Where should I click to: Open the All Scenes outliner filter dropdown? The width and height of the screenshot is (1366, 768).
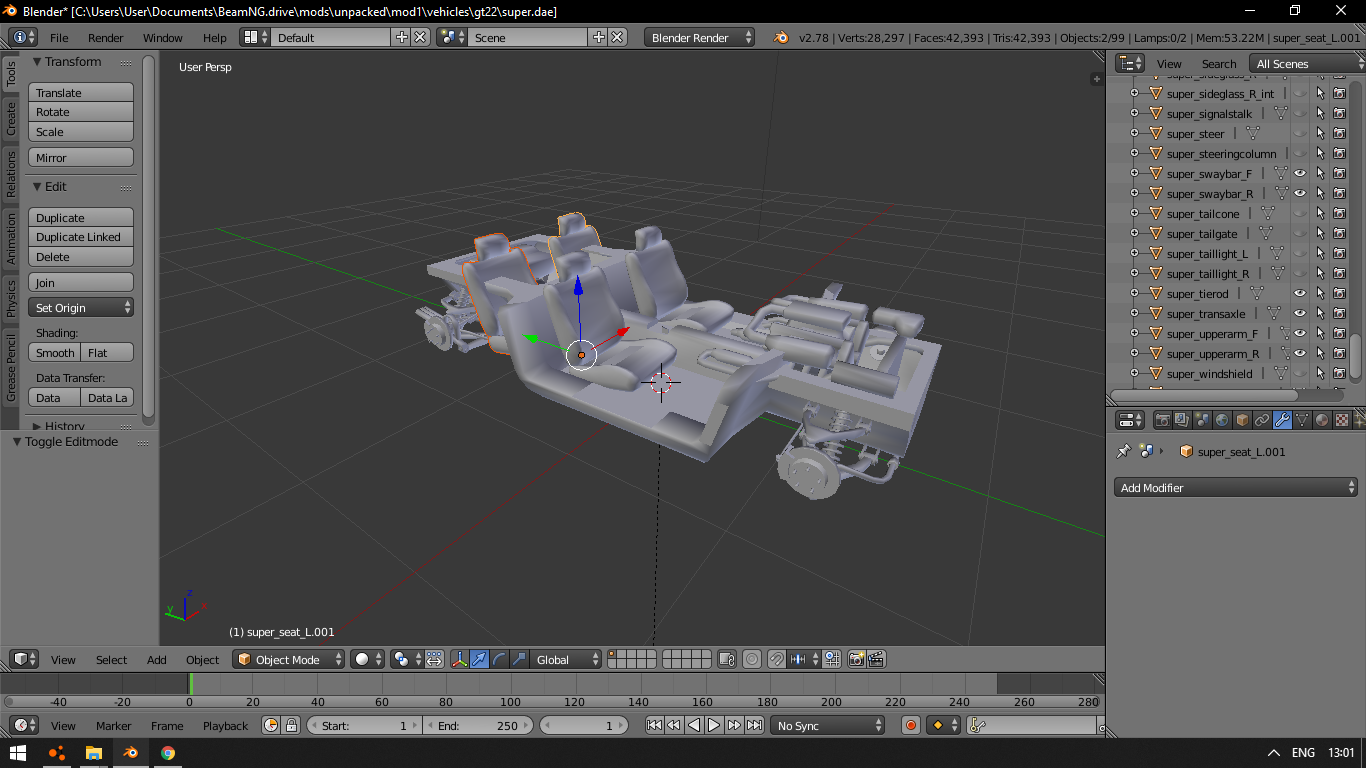pyautogui.click(x=1308, y=63)
